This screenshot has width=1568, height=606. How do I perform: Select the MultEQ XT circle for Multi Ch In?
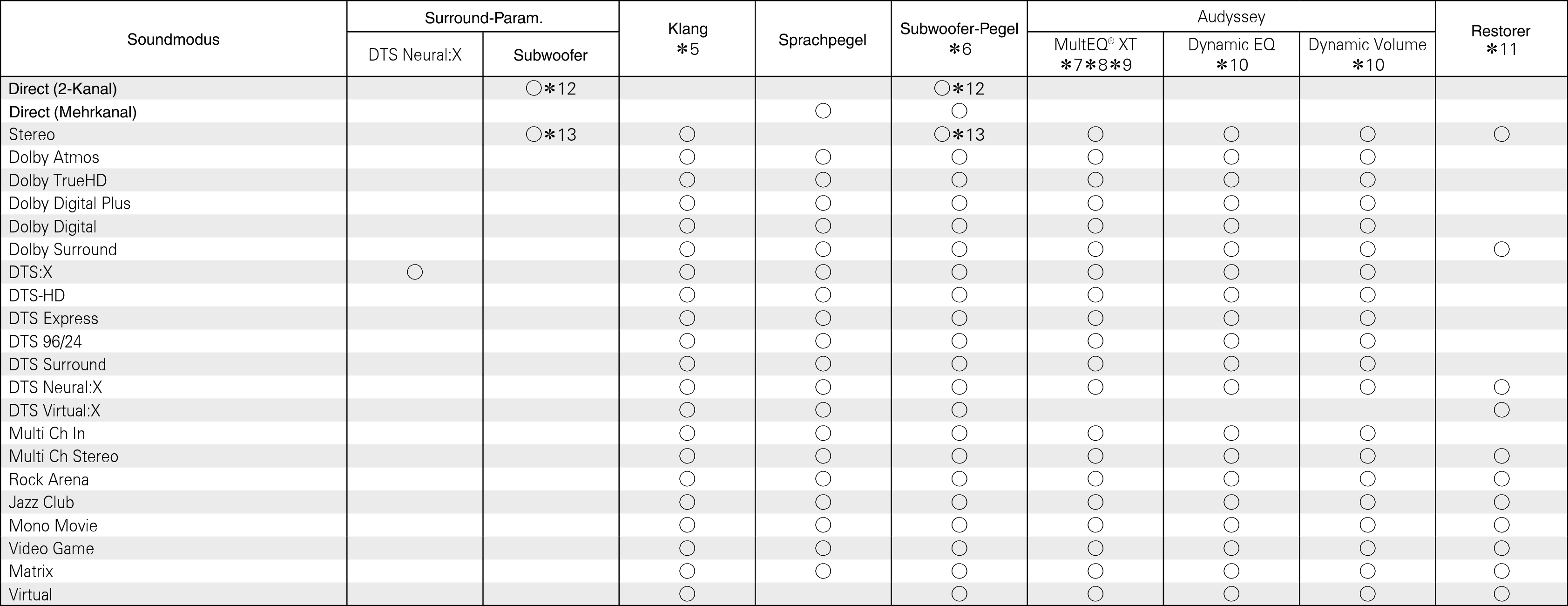1095,433
